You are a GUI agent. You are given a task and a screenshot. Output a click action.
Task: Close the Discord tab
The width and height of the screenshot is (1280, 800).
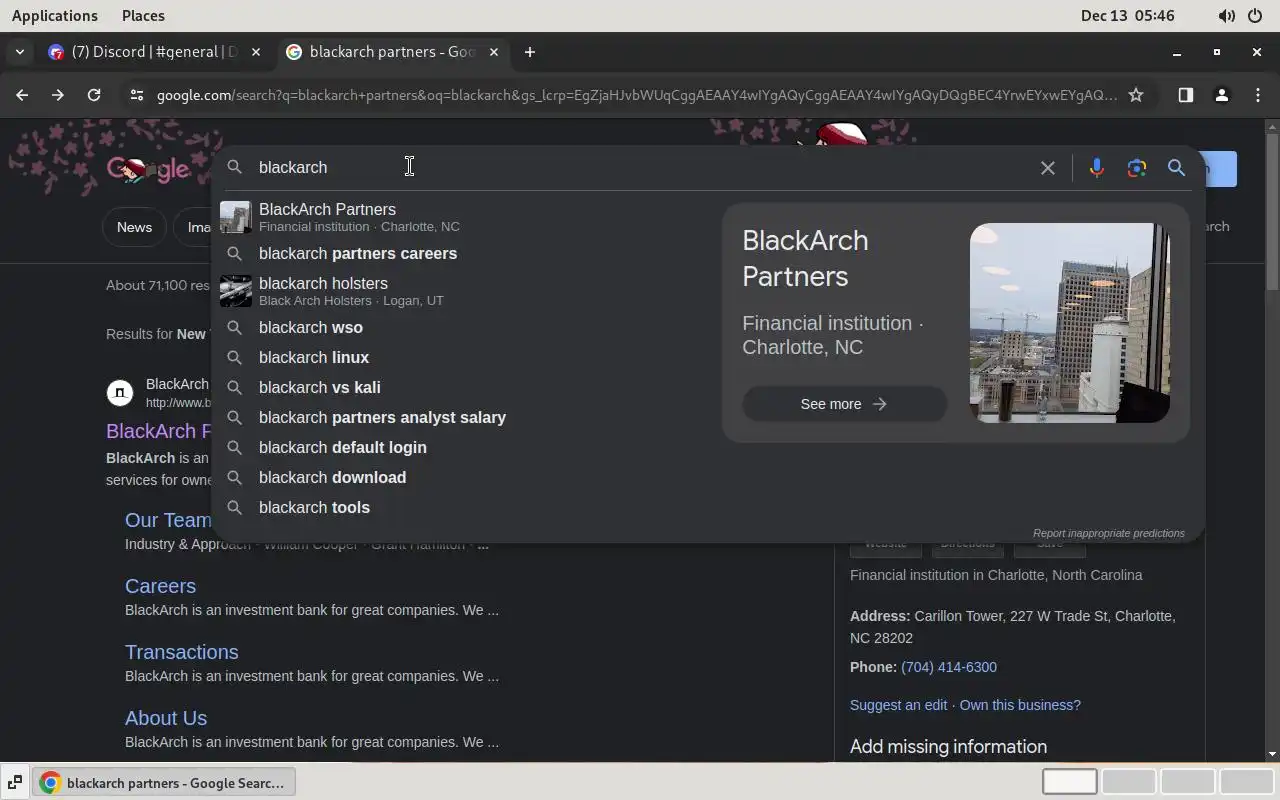(256, 52)
